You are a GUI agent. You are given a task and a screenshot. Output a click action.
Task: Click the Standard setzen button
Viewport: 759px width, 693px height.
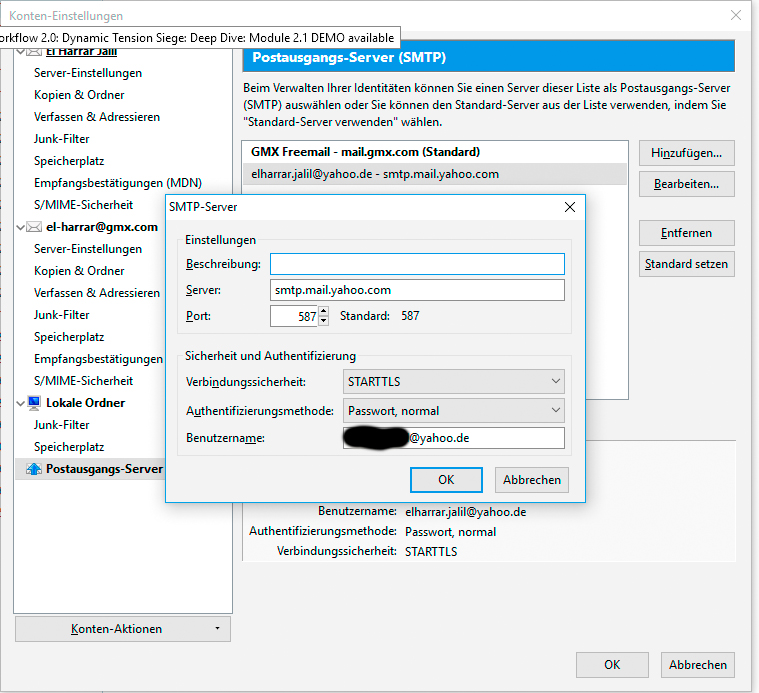tap(686, 264)
